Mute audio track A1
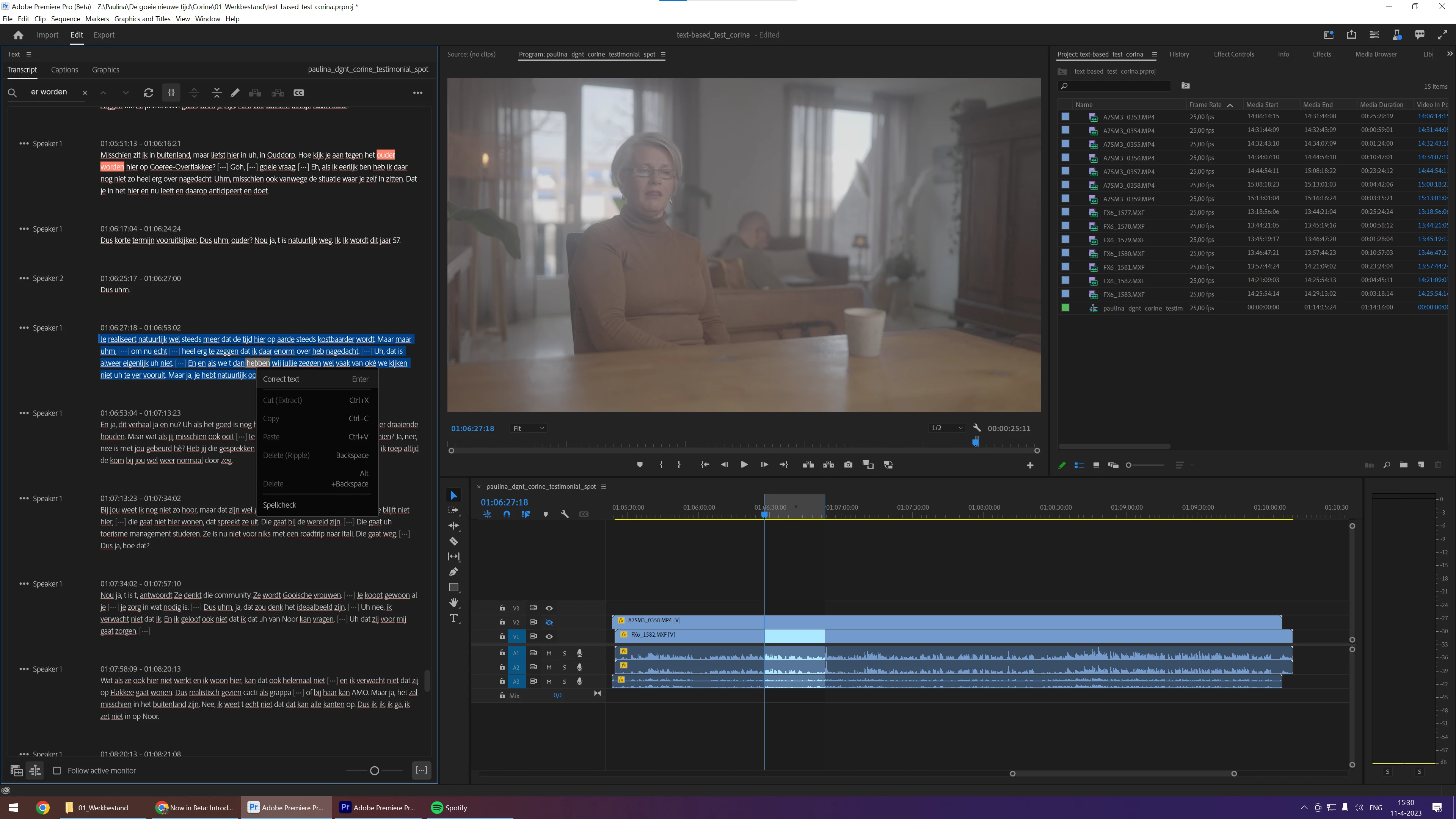The width and height of the screenshot is (1456, 819). (549, 653)
